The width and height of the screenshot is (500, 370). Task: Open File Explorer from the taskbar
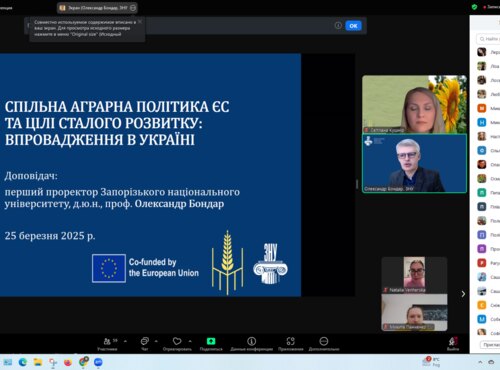tap(38, 362)
